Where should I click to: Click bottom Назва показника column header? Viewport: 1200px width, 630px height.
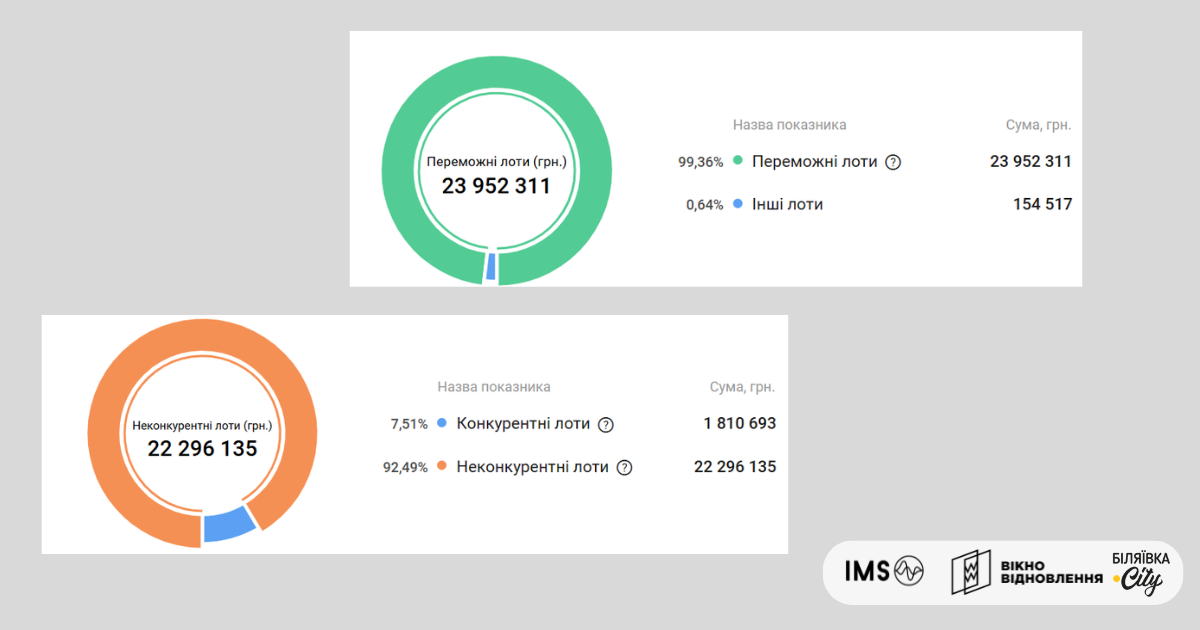click(x=494, y=387)
